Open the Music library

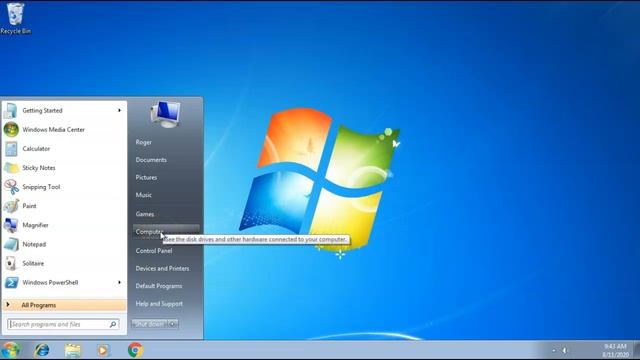(143, 195)
